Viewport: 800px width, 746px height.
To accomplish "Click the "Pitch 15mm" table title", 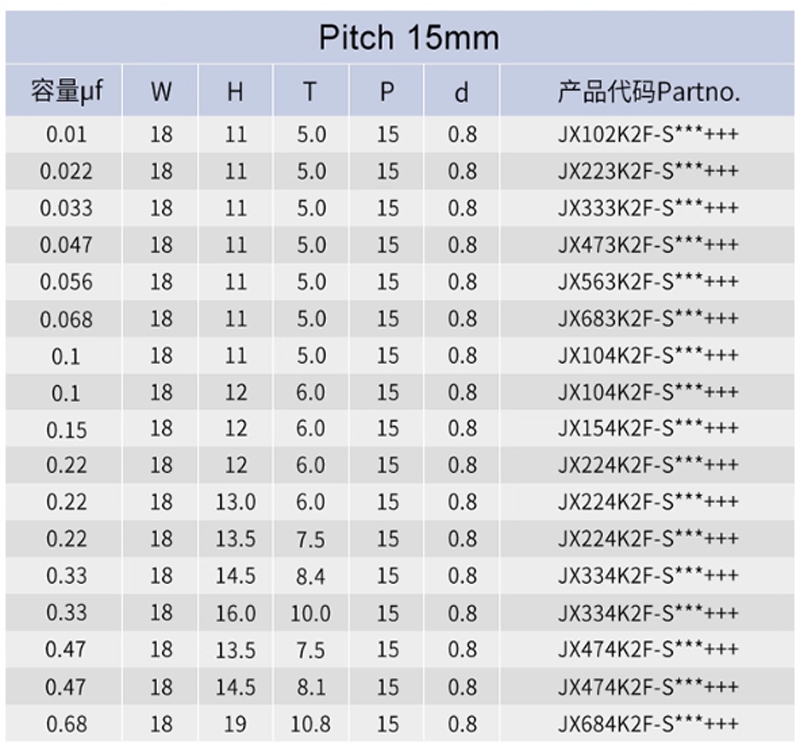I will point(408,38).
